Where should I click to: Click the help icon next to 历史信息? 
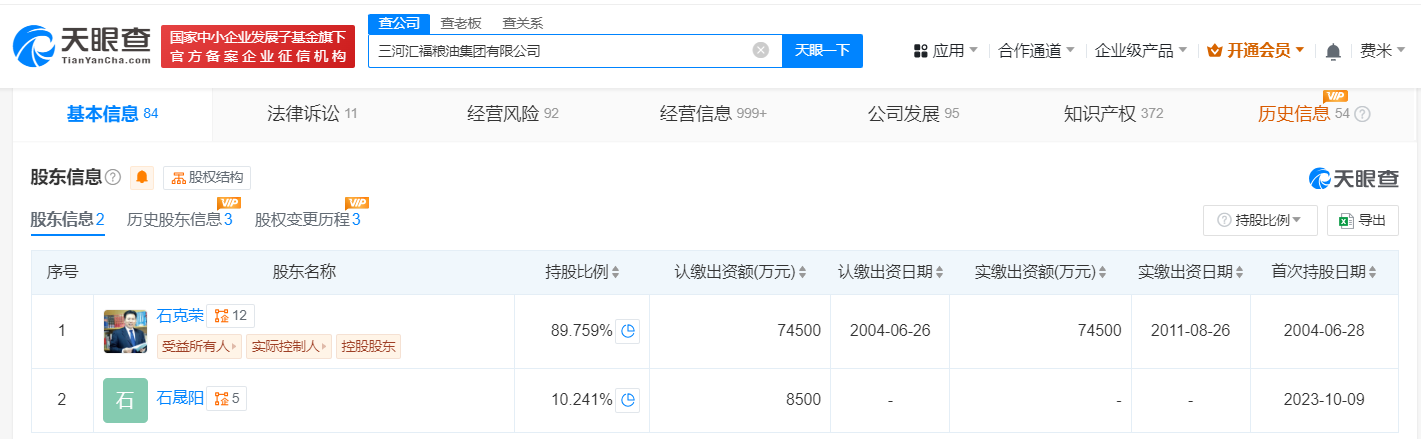click(1362, 114)
